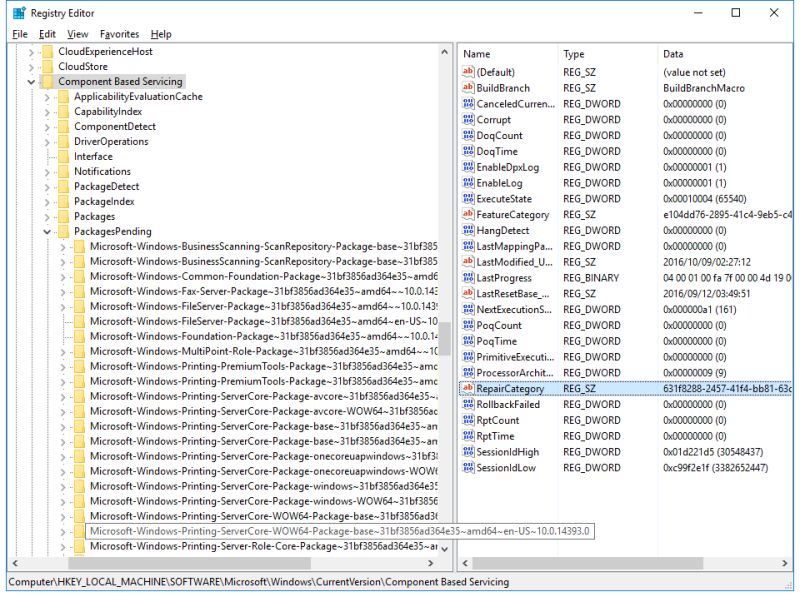Open the Edit menu
Viewport: 800px width, 597px height.
(x=45, y=33)
